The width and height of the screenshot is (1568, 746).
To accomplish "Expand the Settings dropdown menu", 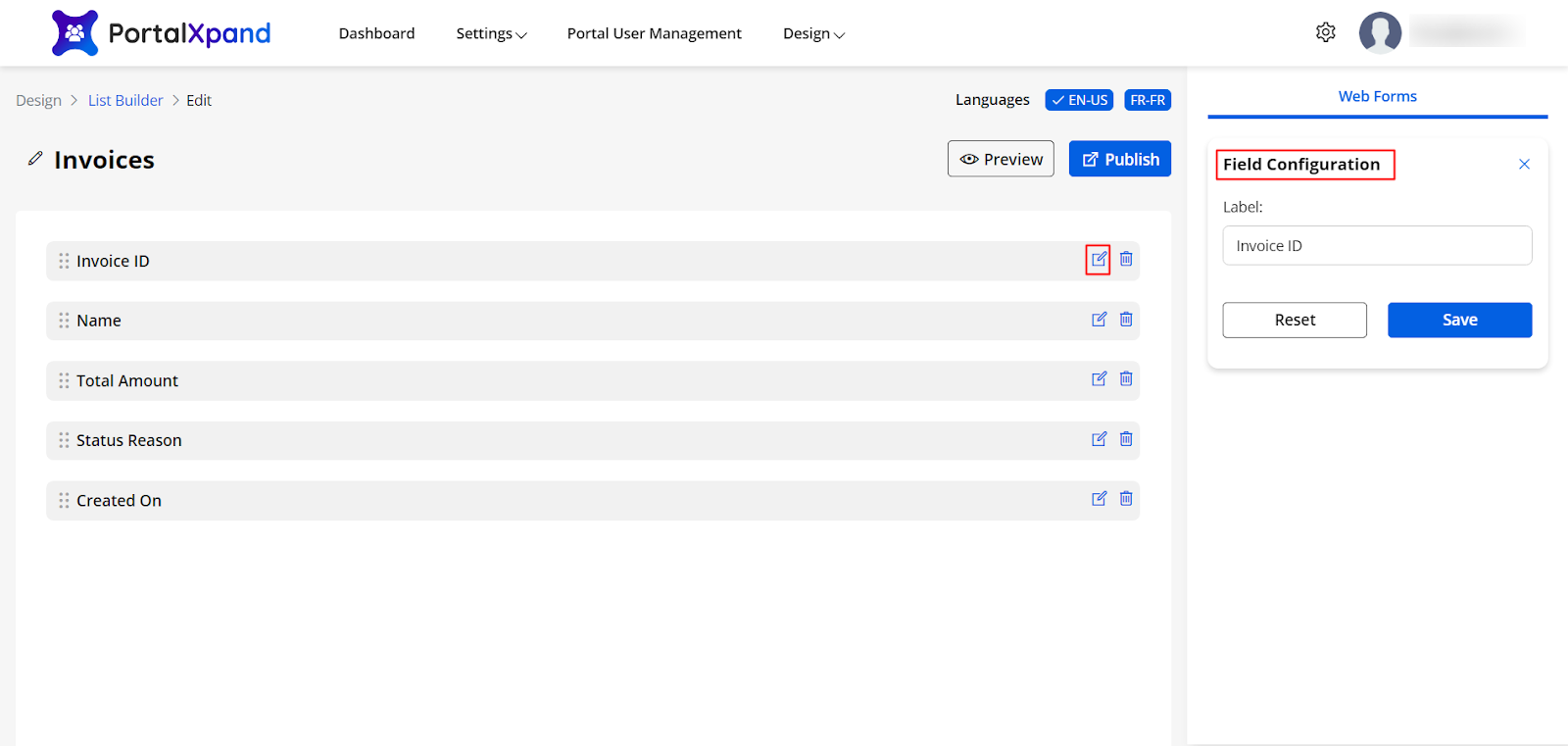I will 491,33.
